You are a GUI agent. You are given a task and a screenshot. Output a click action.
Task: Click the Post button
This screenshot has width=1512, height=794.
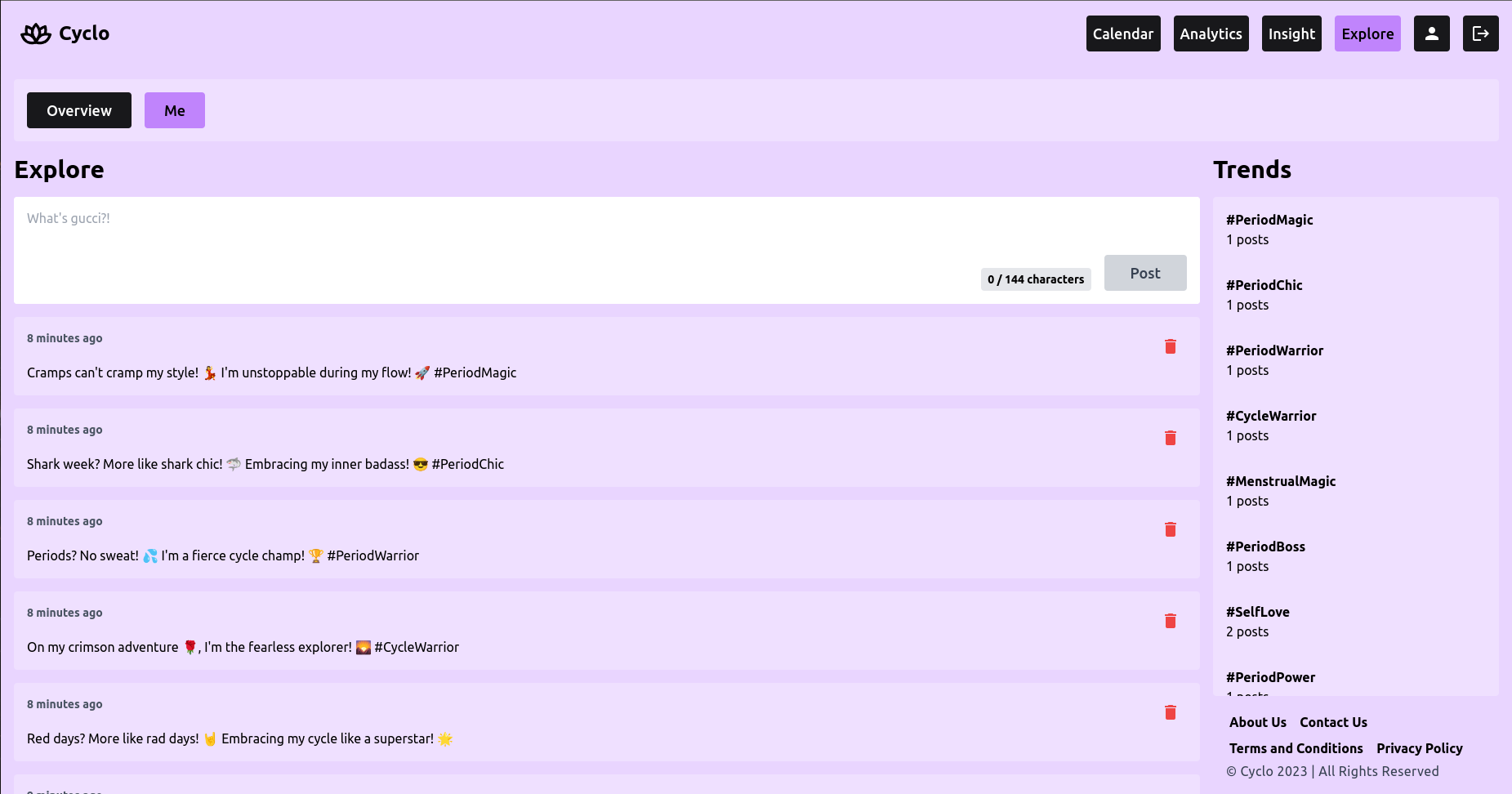point(1145,273)
